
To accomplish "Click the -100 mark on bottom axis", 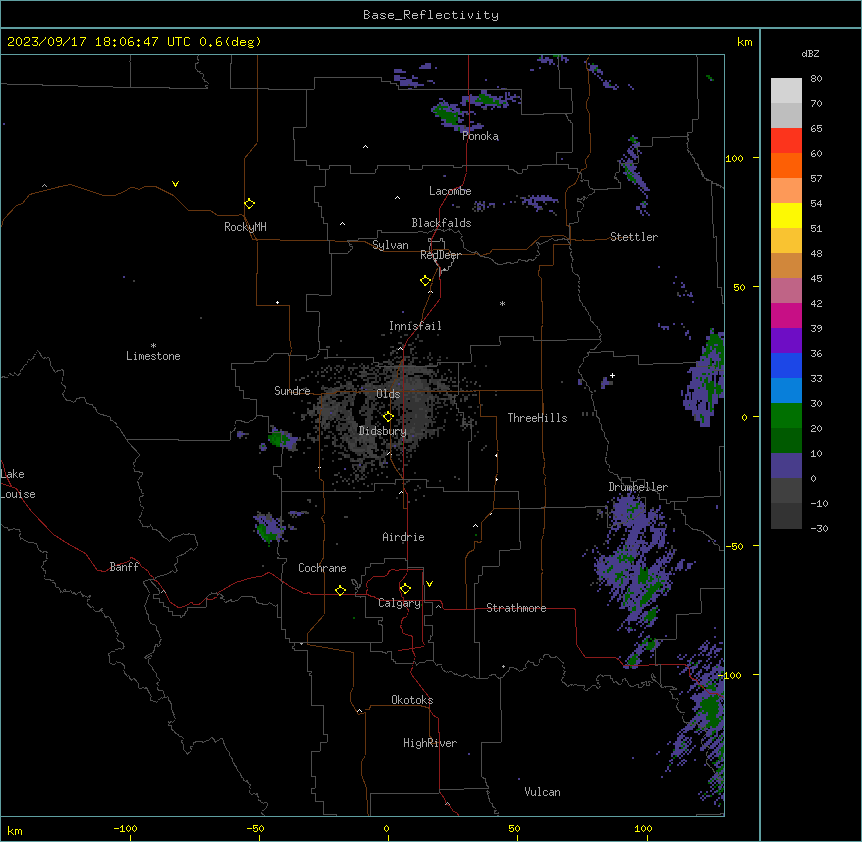I will click(x=125, y=828).
